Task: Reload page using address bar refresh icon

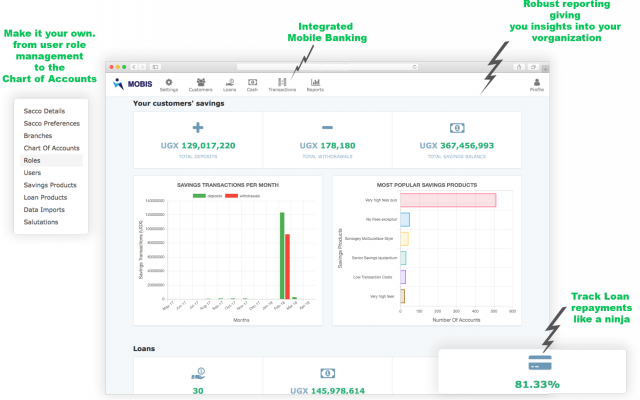Action: pos(414,67)
